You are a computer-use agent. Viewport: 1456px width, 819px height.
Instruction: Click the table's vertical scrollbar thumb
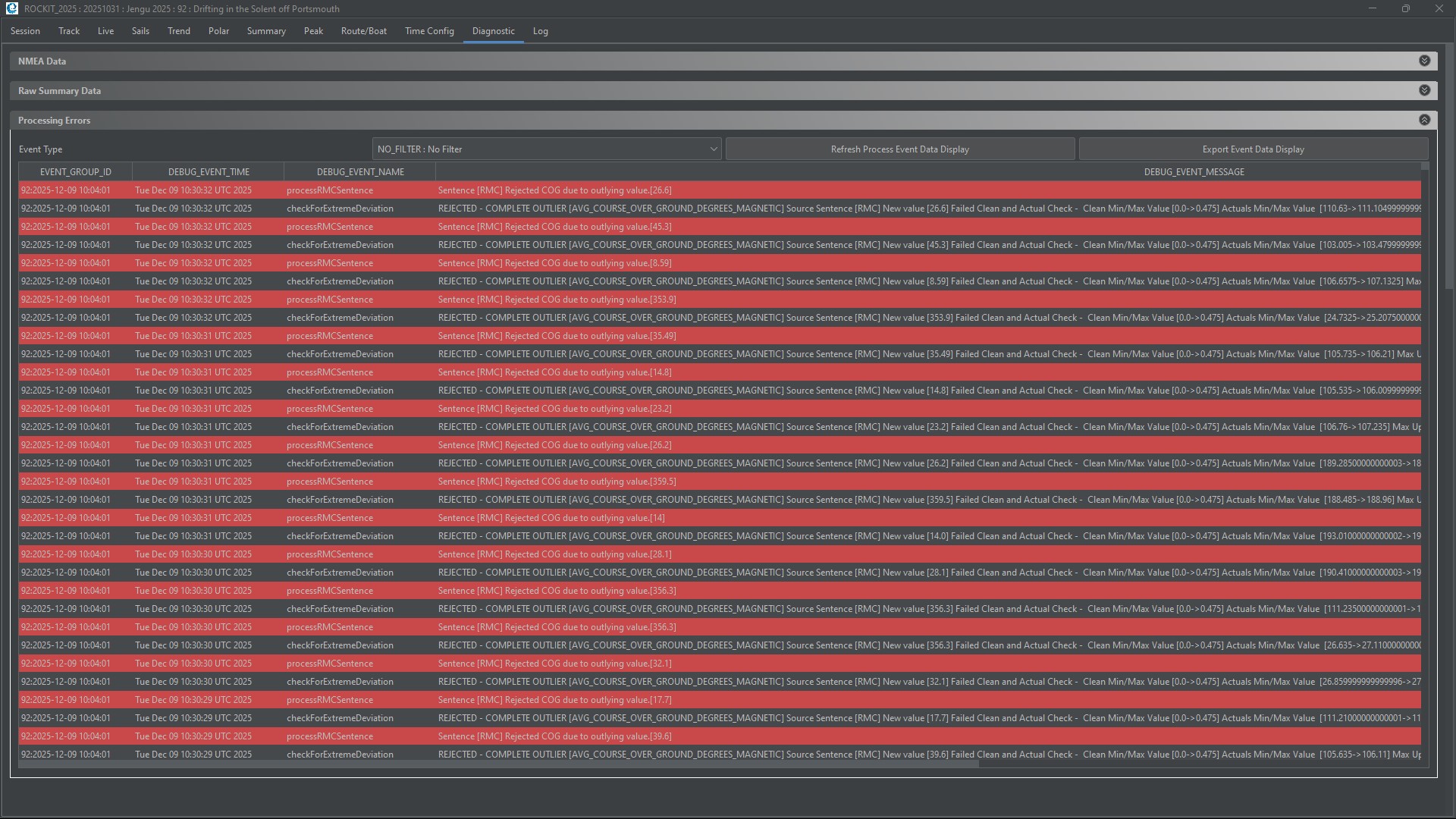(1425, 166)
